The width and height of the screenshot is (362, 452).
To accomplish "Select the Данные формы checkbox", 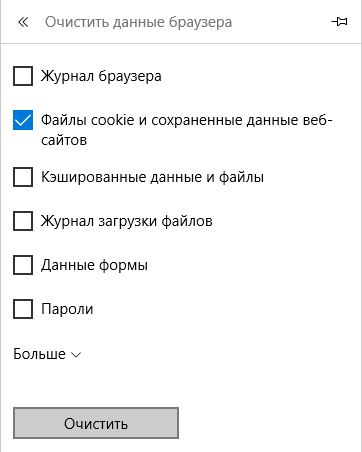I will click(23, 265).
